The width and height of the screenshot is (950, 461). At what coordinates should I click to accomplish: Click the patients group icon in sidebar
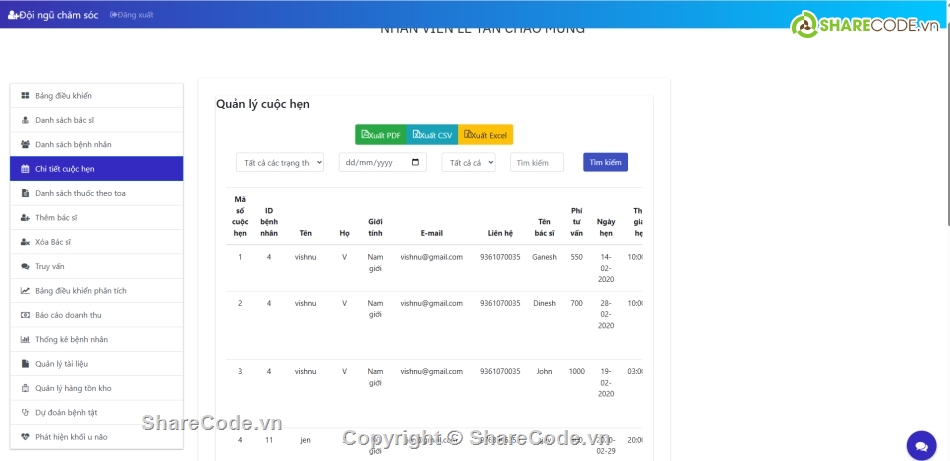click(25, 144)
